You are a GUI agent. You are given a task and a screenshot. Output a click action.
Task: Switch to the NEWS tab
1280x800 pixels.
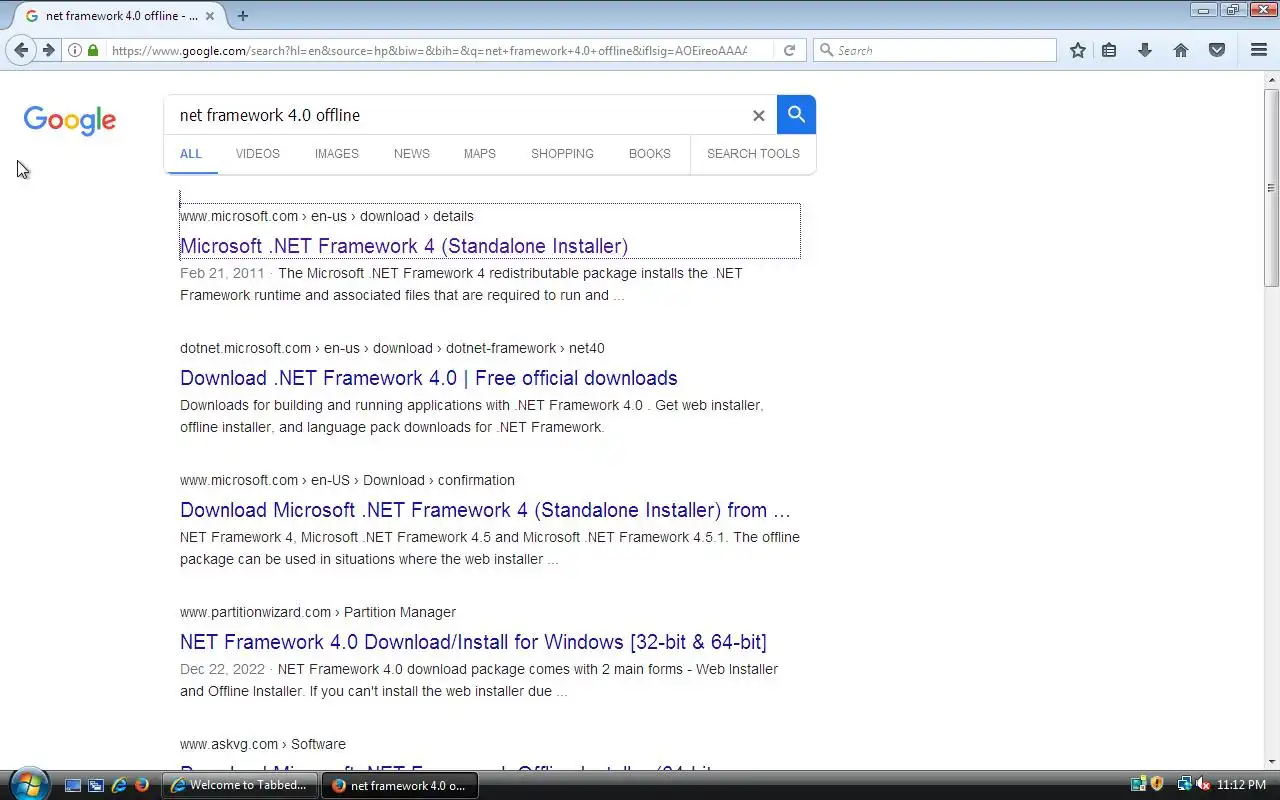[x=412, y=154]
